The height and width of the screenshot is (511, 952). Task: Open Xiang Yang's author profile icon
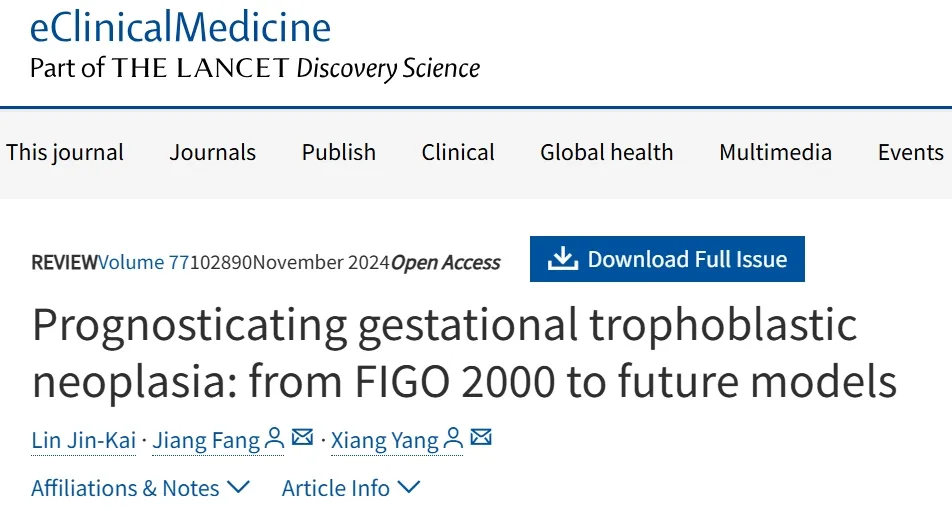click(454, 439)
